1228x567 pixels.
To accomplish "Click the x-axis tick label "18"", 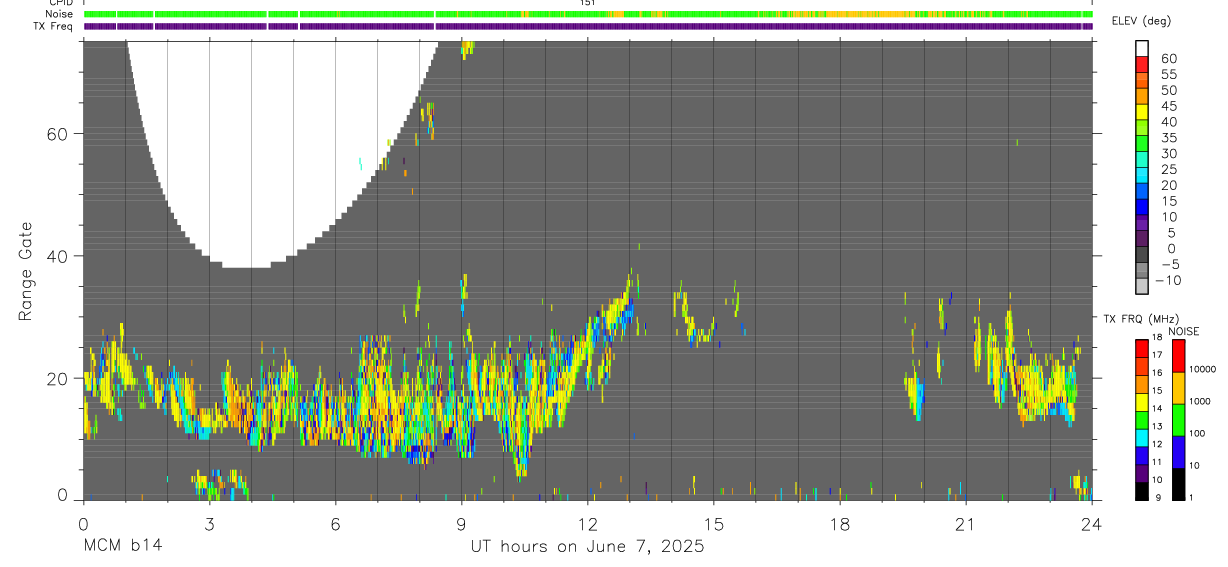I will coord(839,524).
